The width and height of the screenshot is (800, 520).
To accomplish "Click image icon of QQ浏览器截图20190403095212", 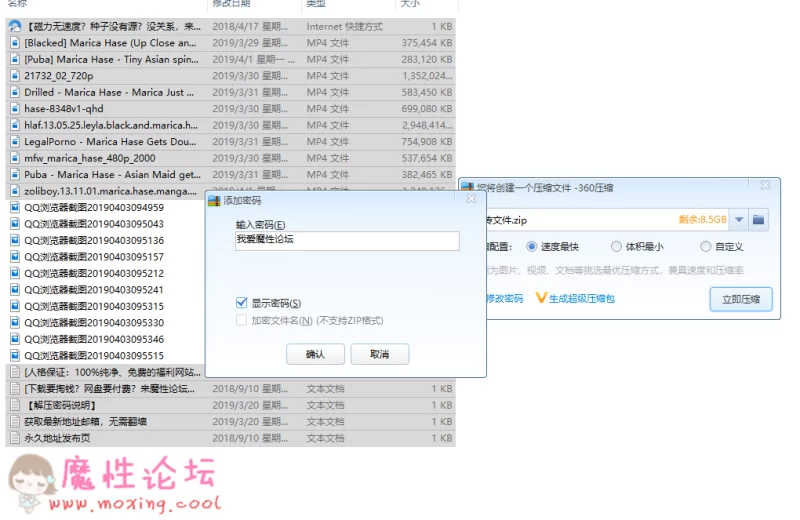I will 15,273.
